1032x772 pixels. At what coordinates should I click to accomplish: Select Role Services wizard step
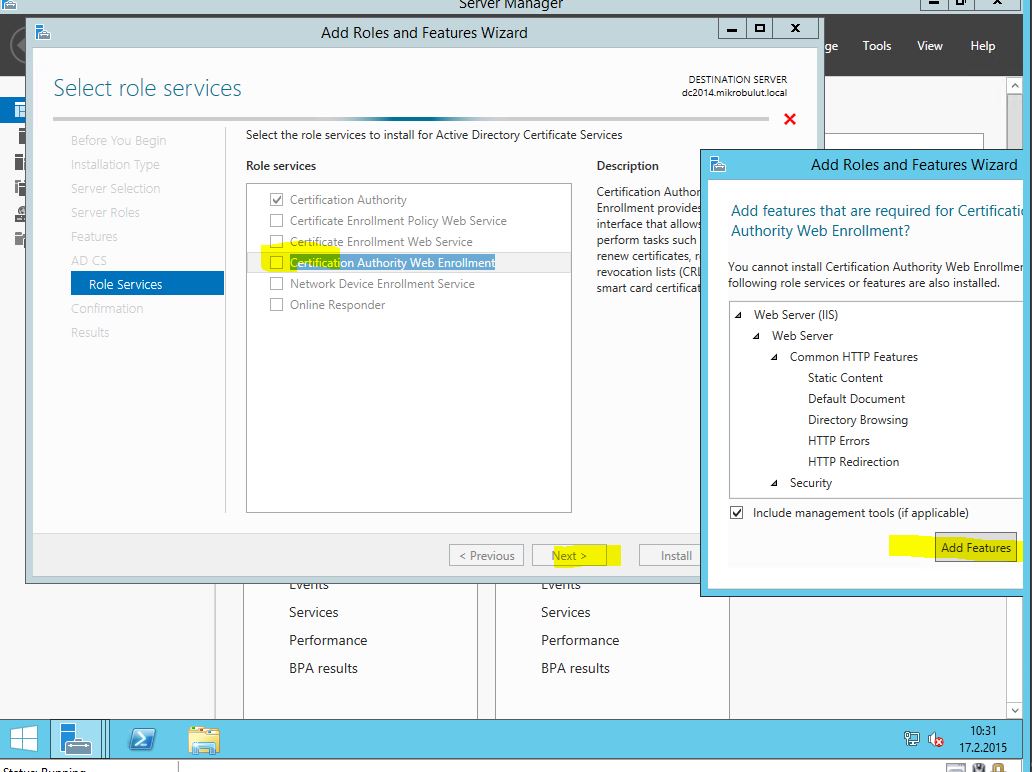[x=147, y=284]
